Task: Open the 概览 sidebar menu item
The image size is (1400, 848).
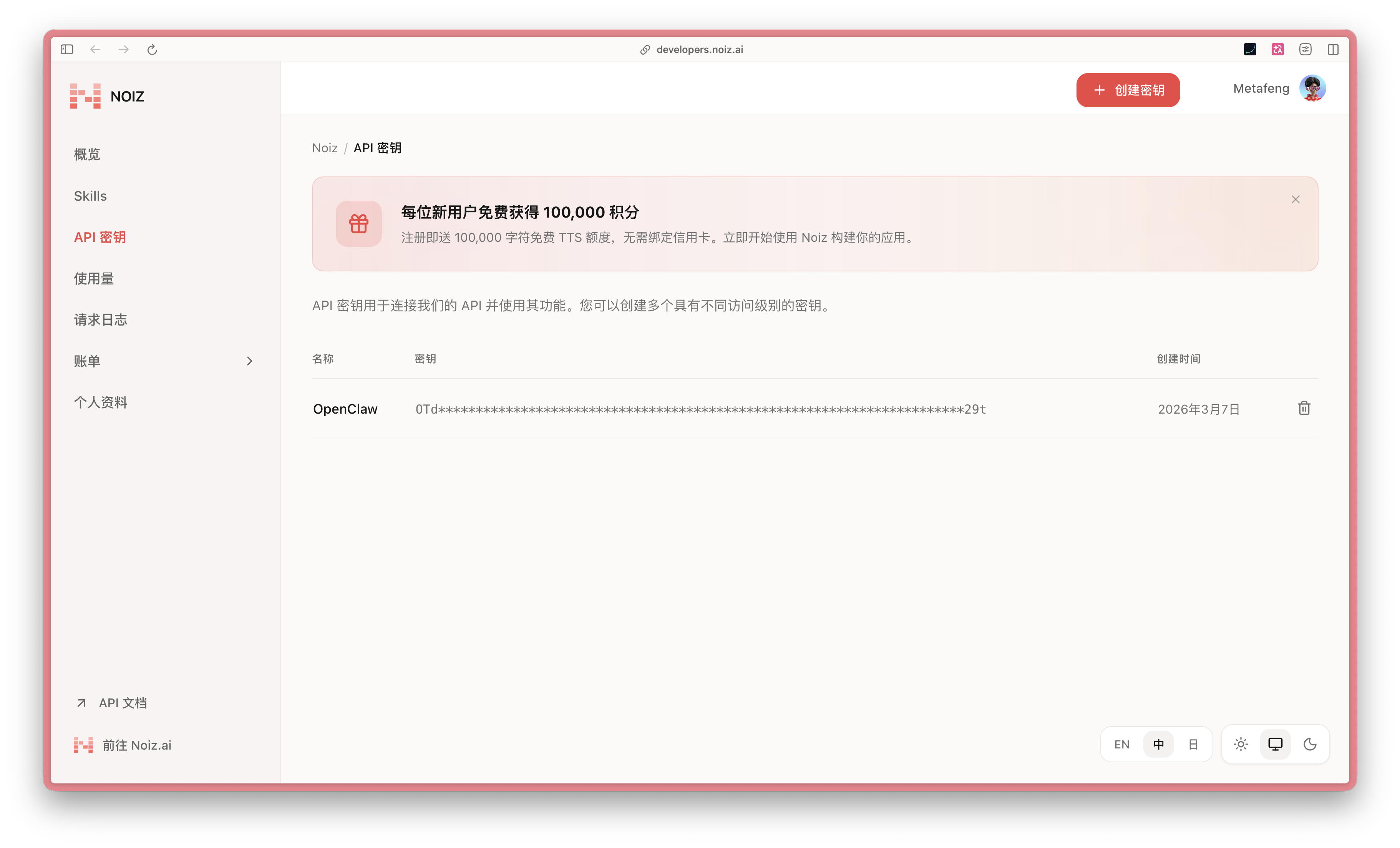Action: point(87,155)
